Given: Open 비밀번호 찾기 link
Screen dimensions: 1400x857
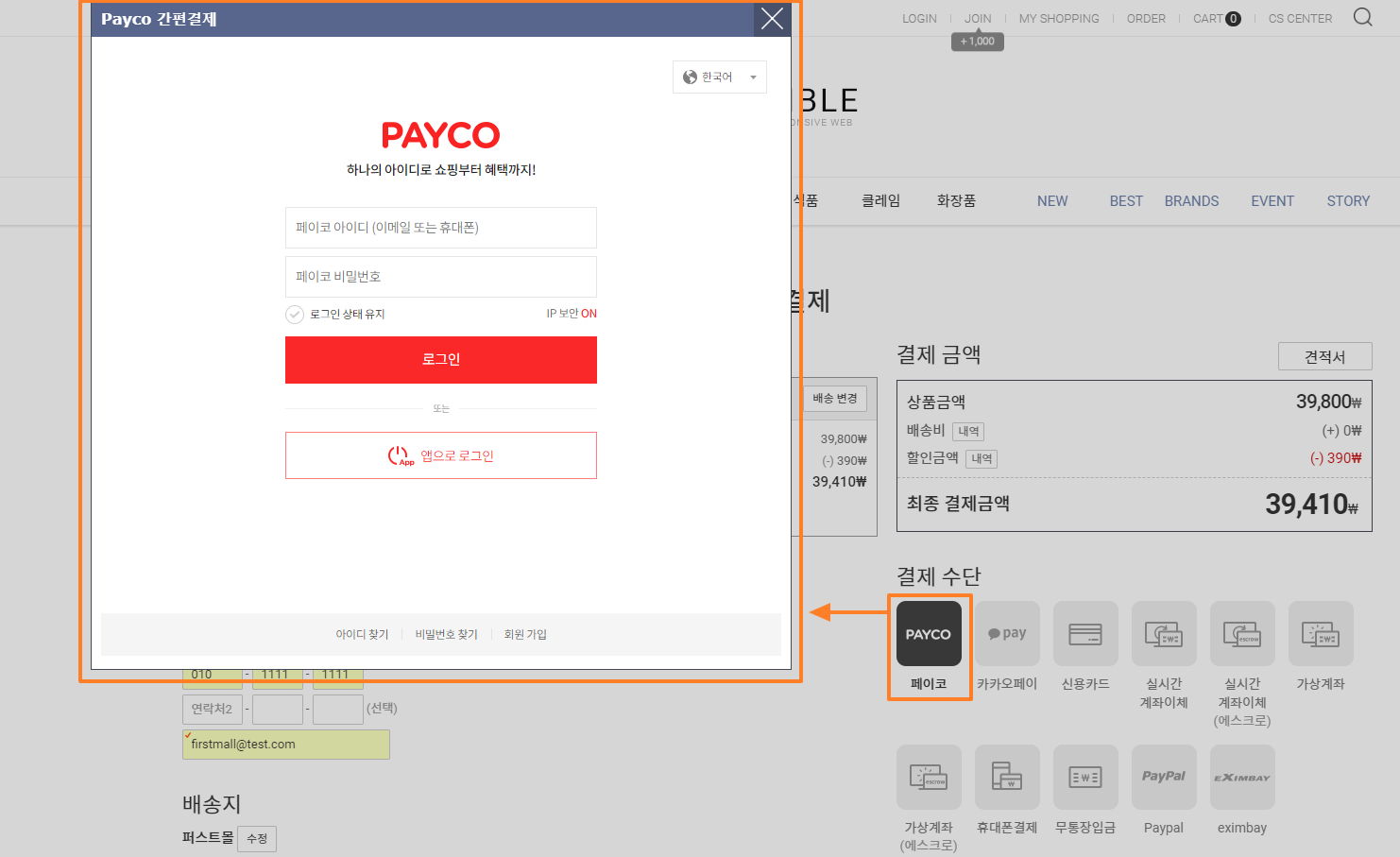Looking at the screenshot, I should click(x=447, y=634).
